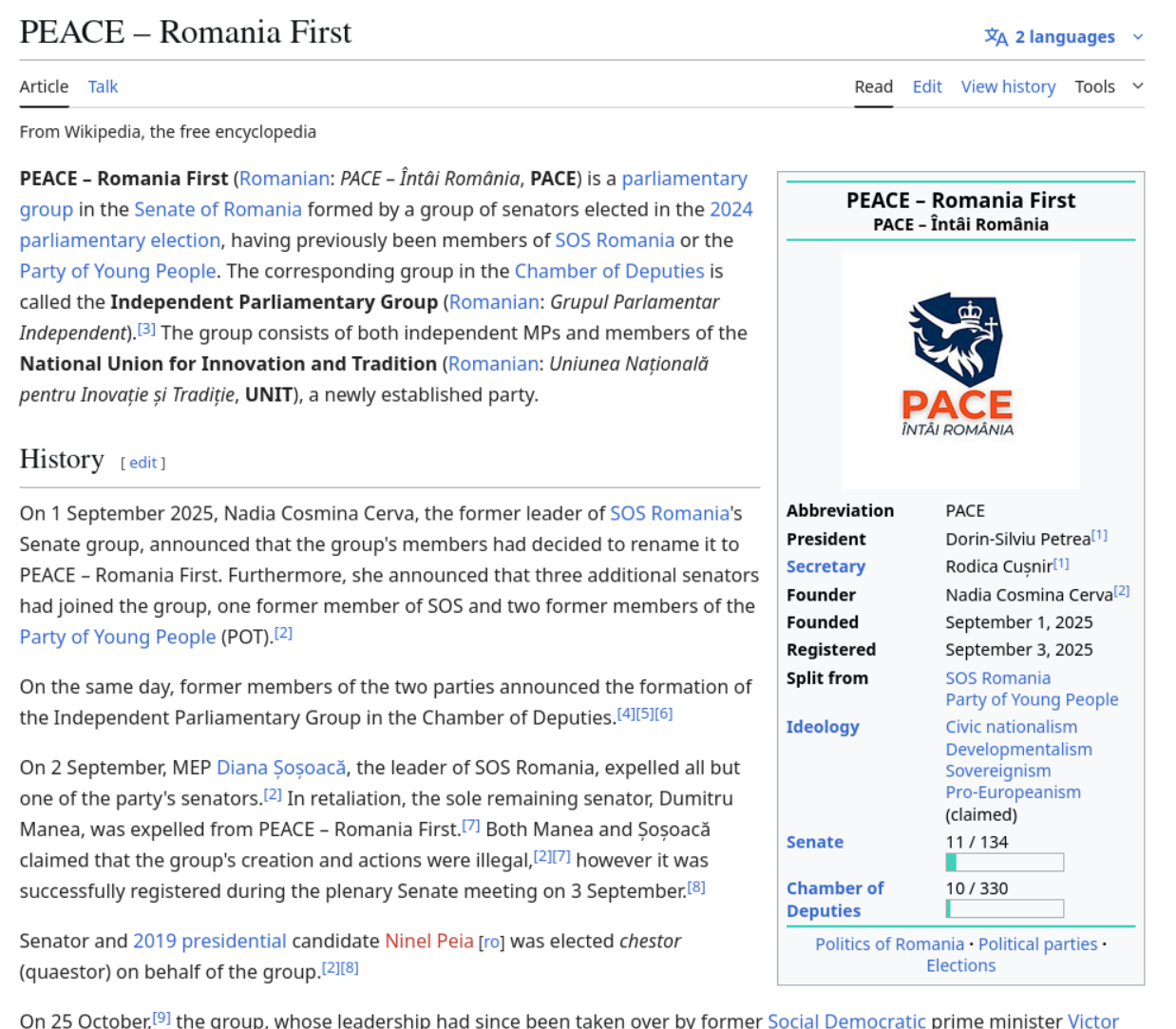Select the Read tab
This screenshot has height=1029, width=1176.
coord(873,86)
